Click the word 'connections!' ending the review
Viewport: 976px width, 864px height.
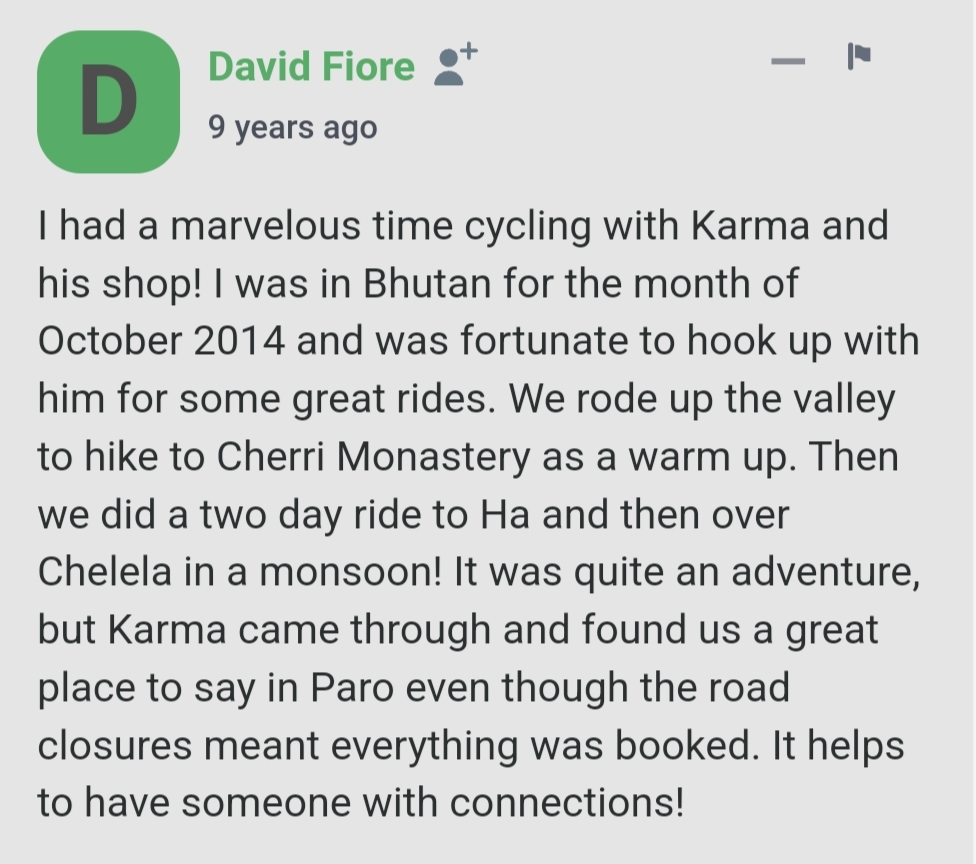tap(567, 802)
